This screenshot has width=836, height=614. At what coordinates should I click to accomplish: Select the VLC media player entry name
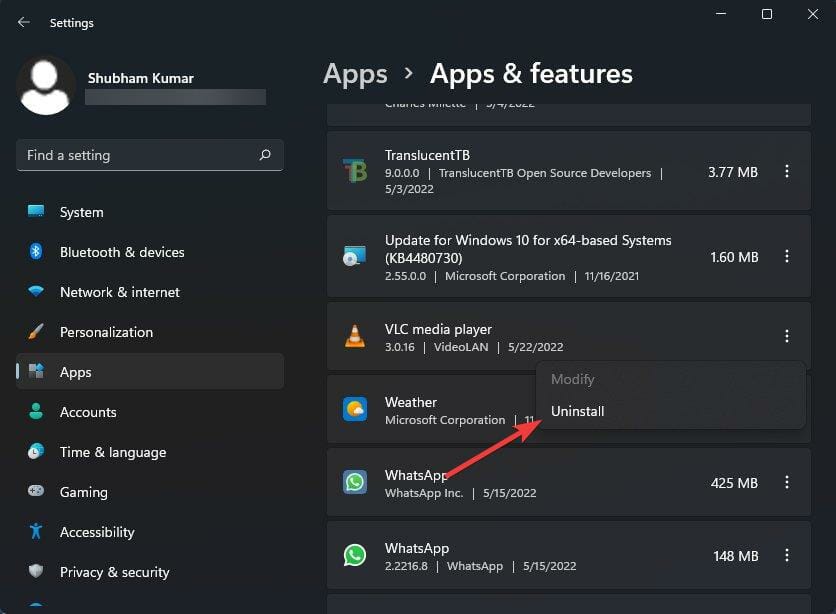438,329
